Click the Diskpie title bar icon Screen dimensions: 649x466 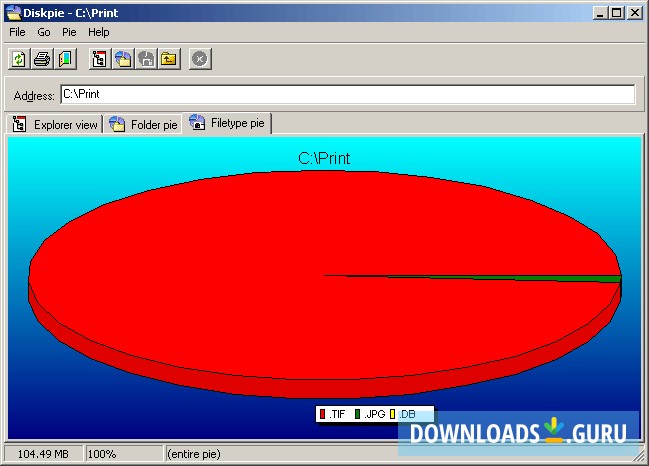click(x=13, y=12)
